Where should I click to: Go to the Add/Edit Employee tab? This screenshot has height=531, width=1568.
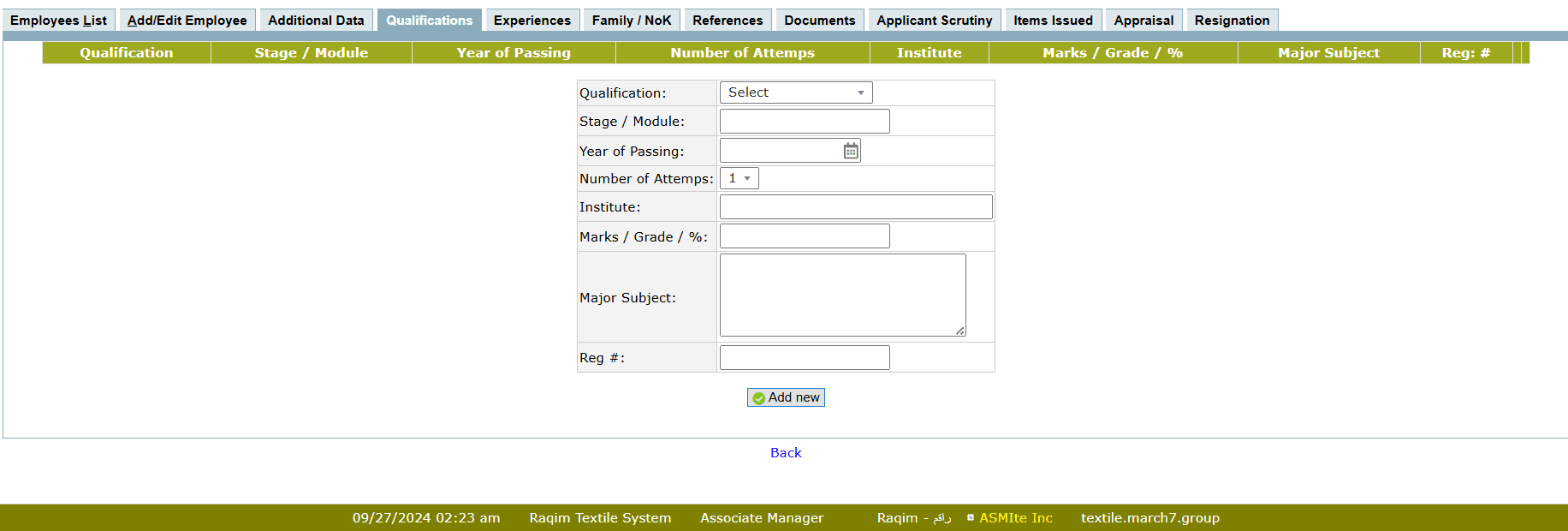click(x=187, y=21)
